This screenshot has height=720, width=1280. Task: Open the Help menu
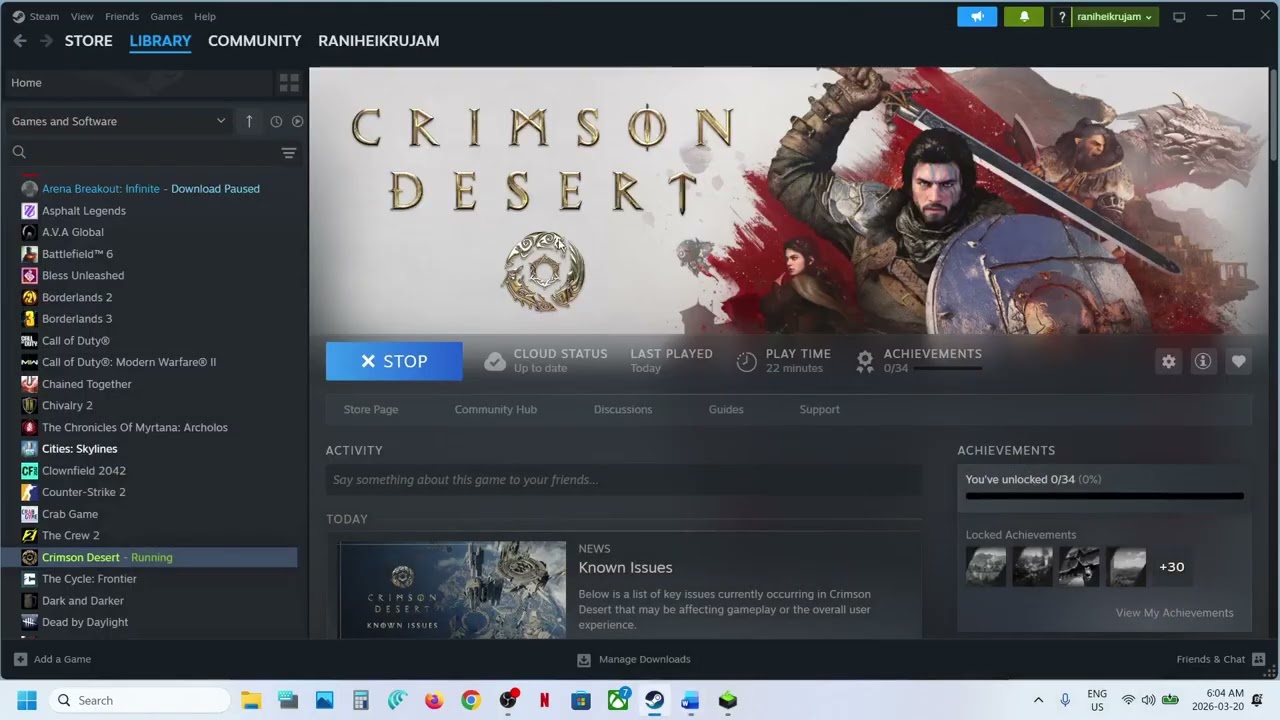[x=205, y=16]
